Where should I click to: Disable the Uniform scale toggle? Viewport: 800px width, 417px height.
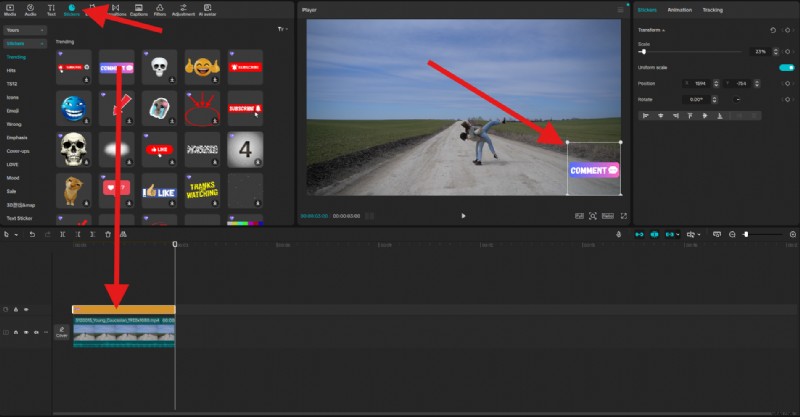point(787,67)
